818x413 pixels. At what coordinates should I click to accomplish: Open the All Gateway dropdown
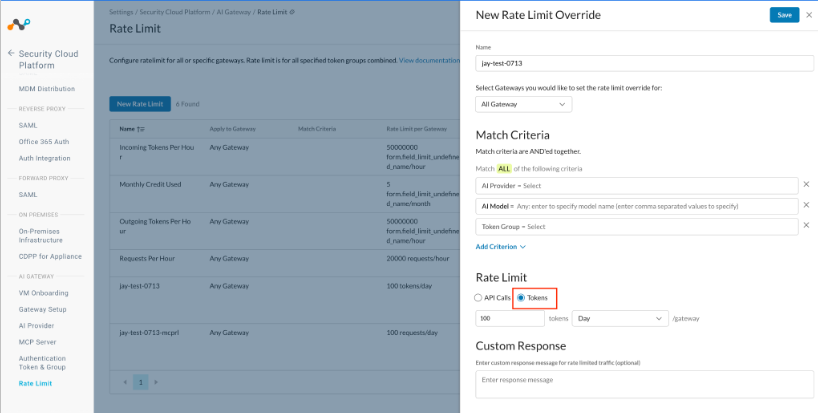(x=523, y=104)
